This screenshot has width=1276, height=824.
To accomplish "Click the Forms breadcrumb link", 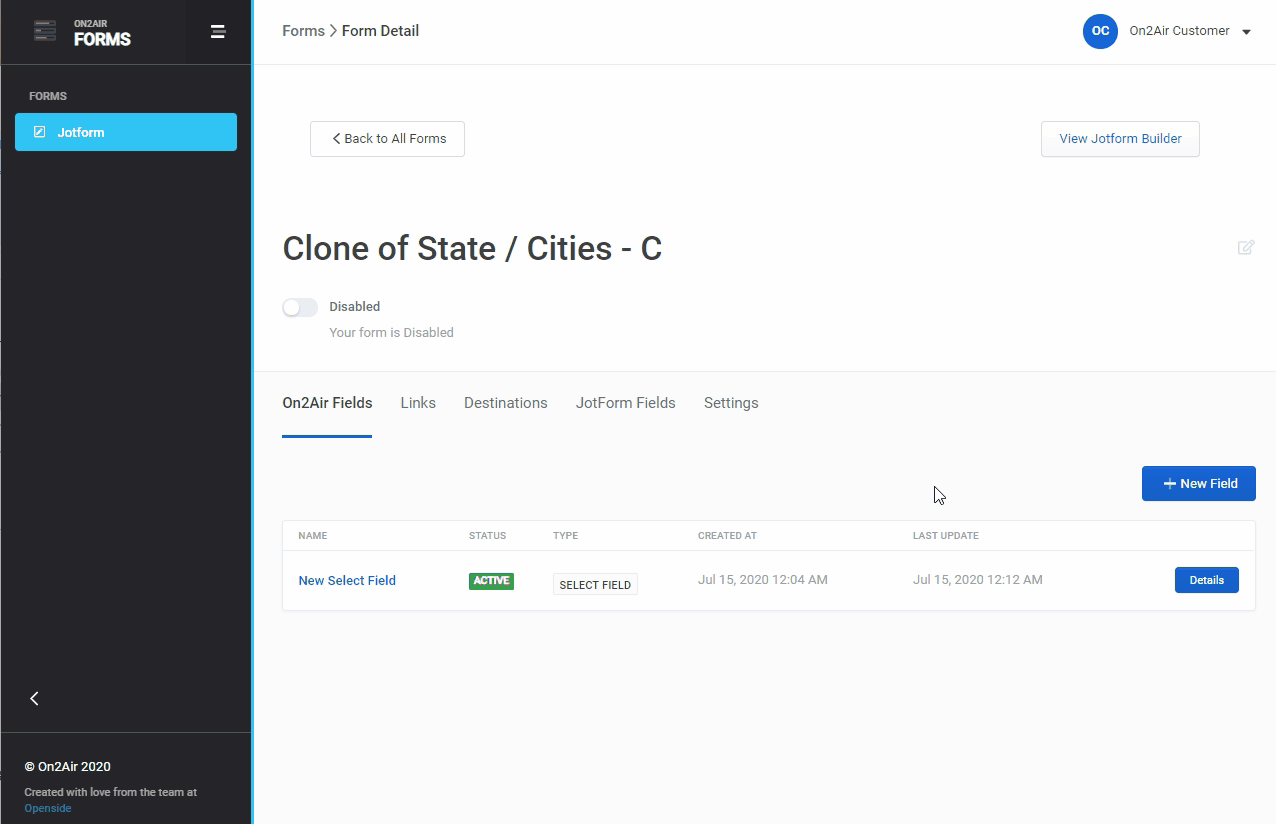I will coord(303,31).
